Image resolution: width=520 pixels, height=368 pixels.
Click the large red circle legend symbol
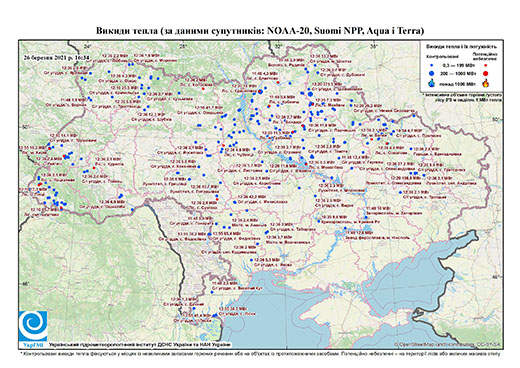(x=486, y=73)
